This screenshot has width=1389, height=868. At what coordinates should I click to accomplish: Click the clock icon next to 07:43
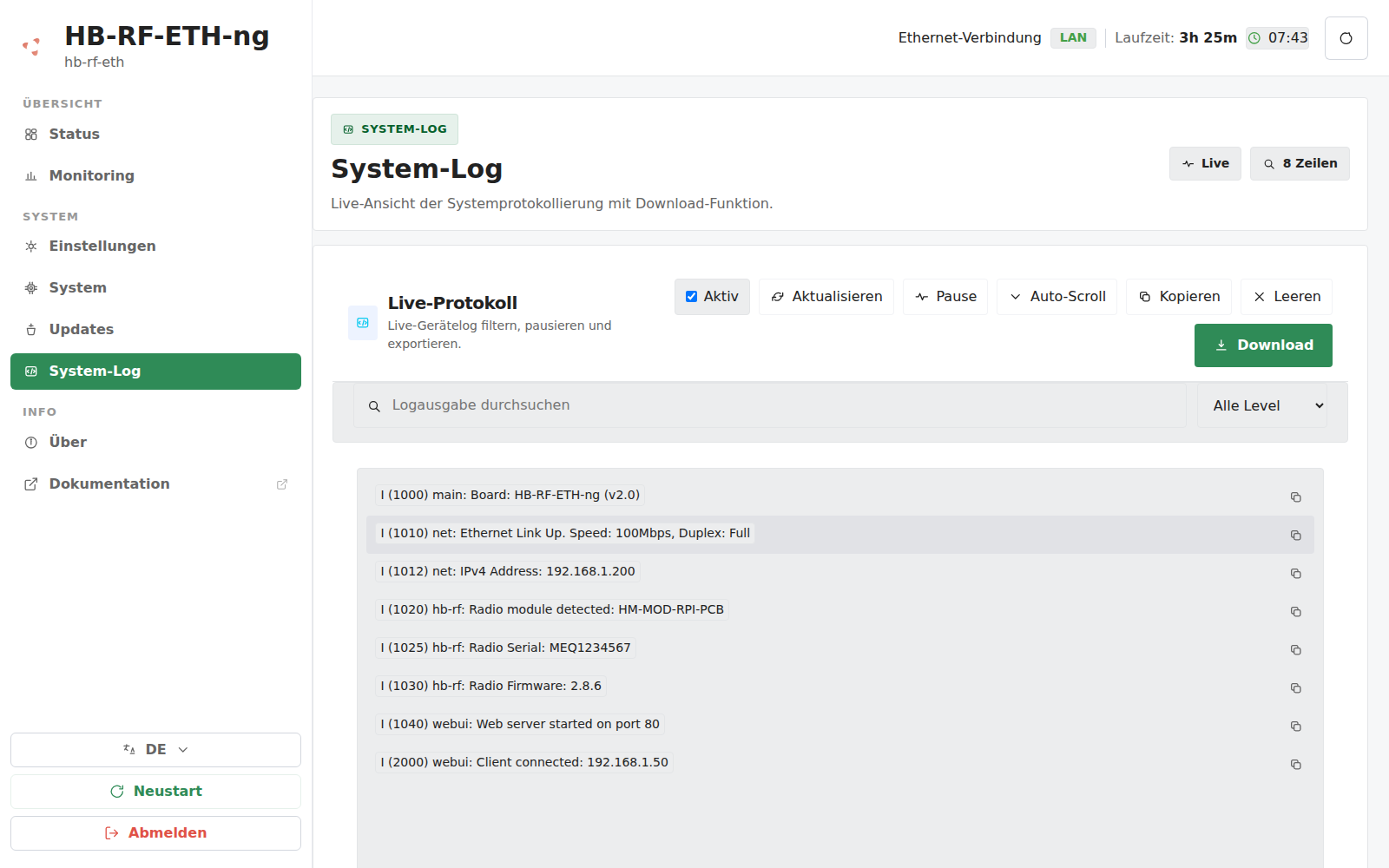click(x=1254, y=38)
